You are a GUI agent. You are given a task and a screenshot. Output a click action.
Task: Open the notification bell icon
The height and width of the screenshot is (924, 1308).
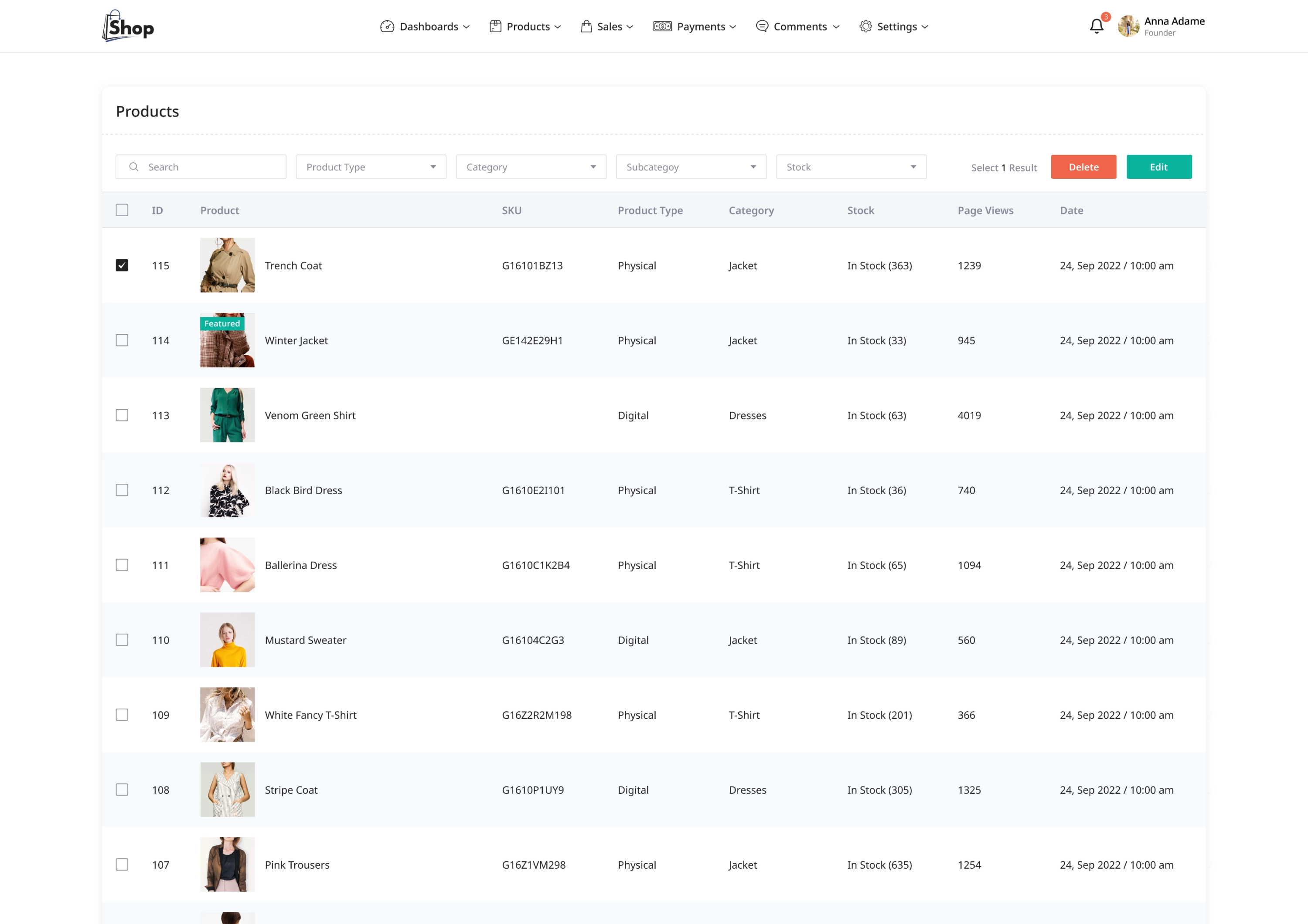pyautogui.click(x=1096, y=26)
